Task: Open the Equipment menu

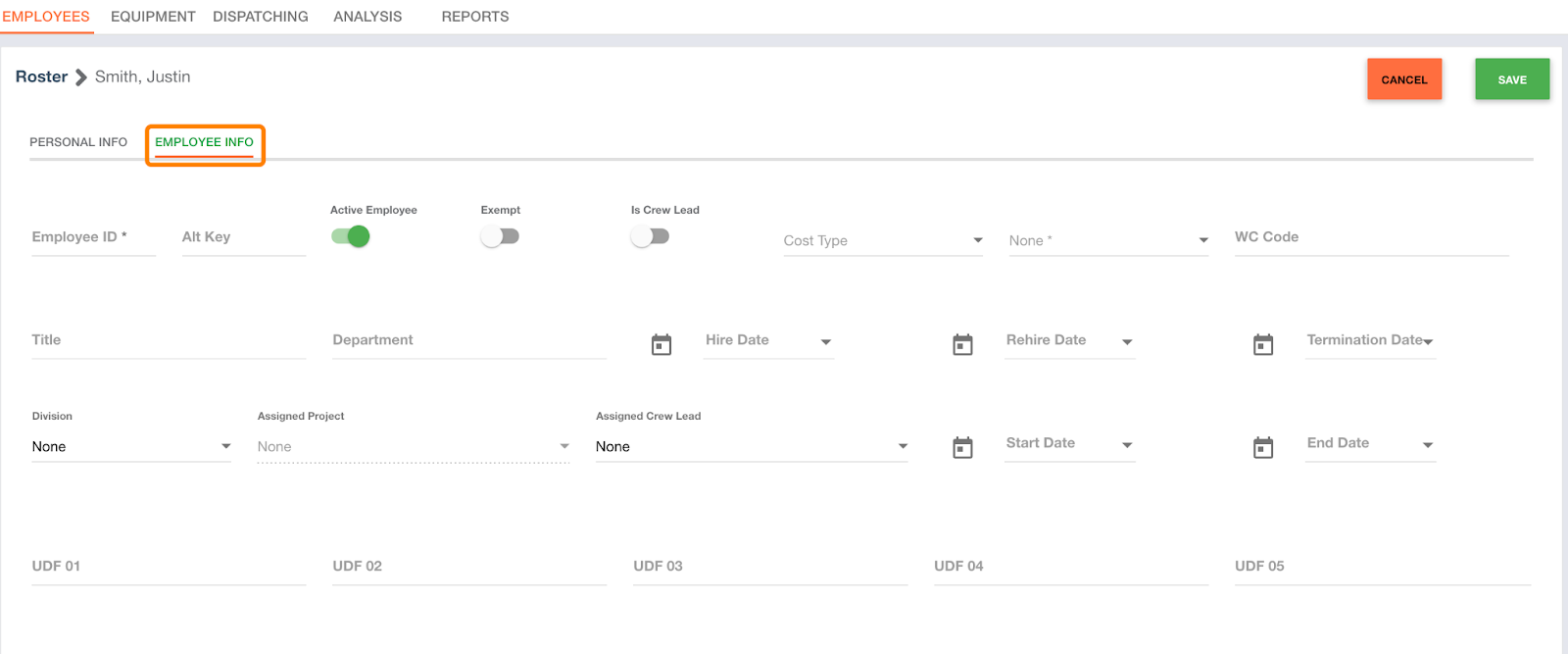Action: 153,17
